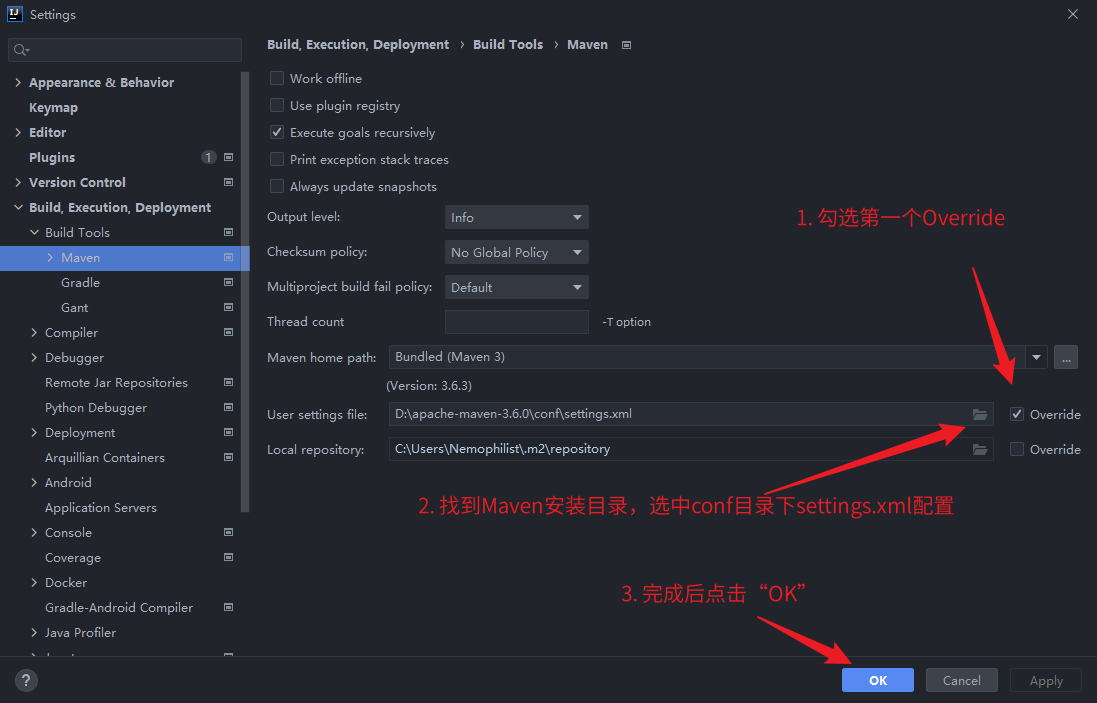Uncheck Execute goals recursively
Screen dimensions: 1097x703
(277, 132)
